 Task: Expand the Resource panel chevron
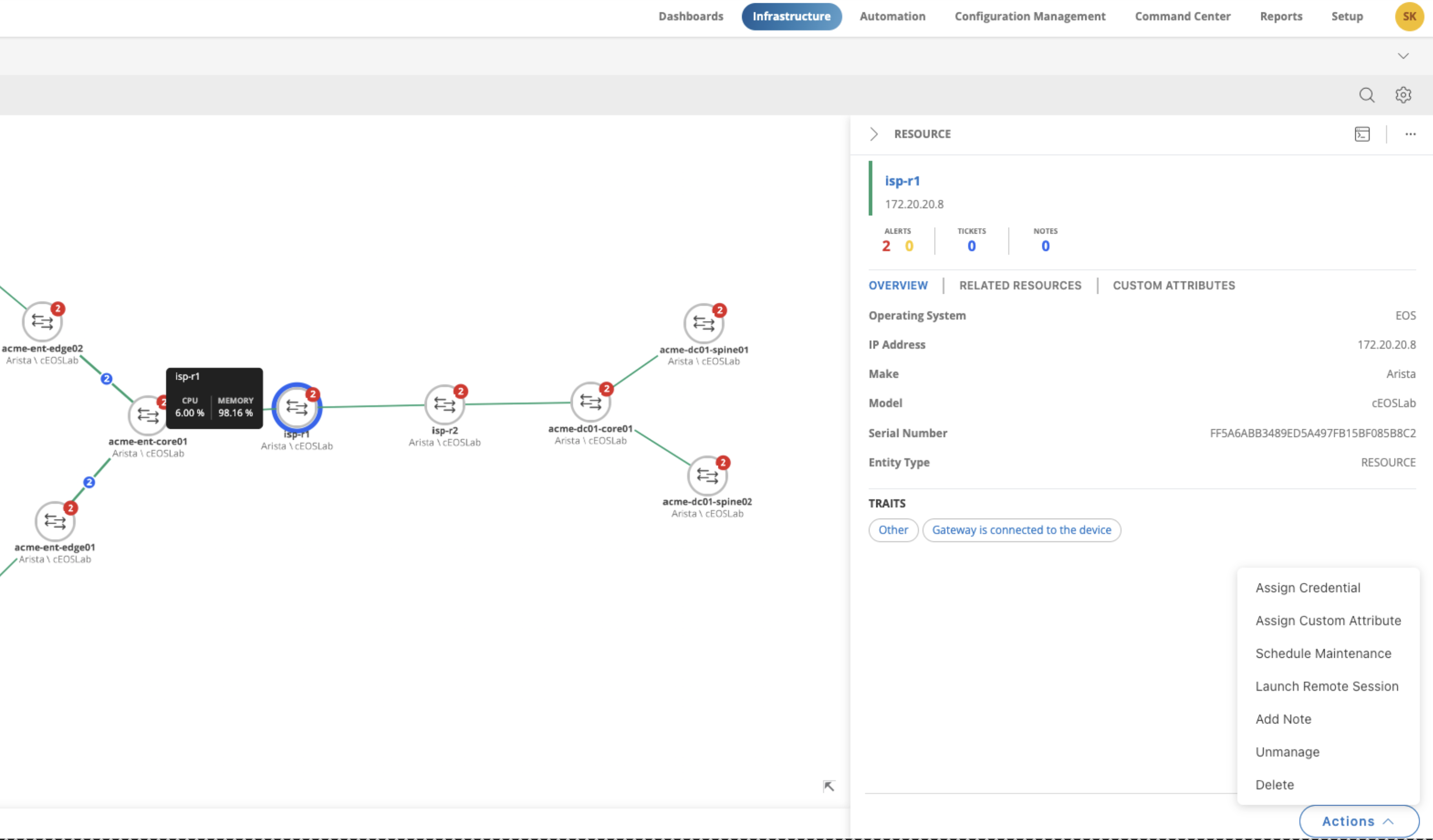[873, 133]
